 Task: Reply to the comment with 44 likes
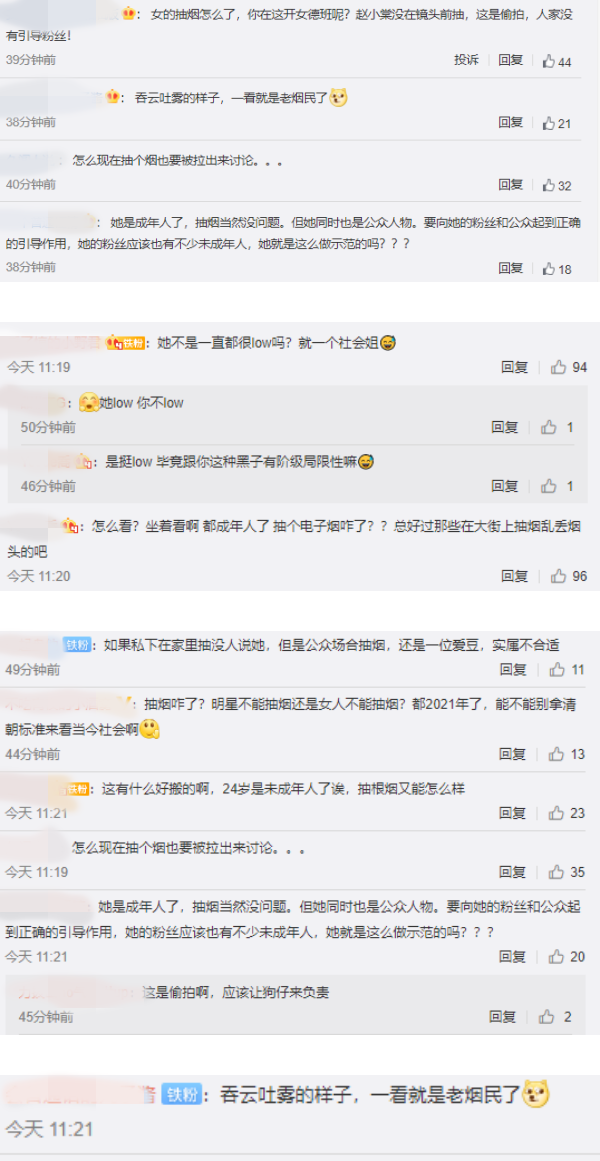pos(510,61)
